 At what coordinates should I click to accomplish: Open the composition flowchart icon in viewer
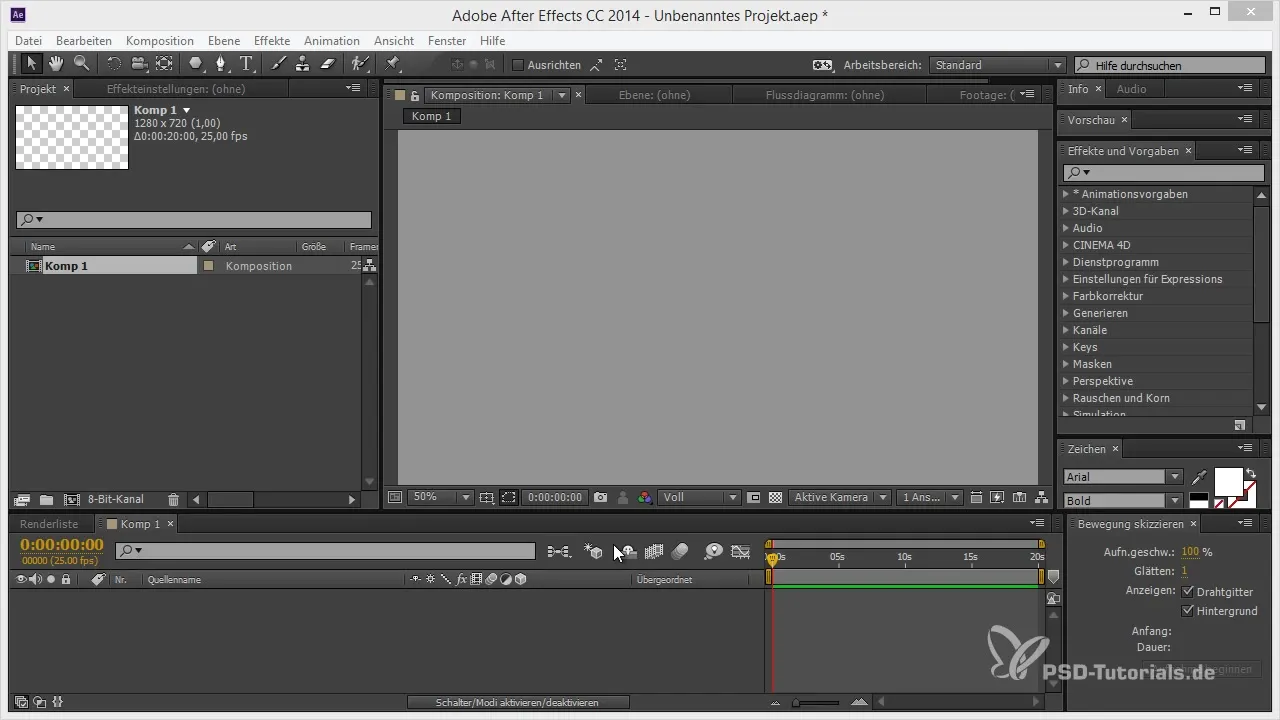tap(1041, 497)
